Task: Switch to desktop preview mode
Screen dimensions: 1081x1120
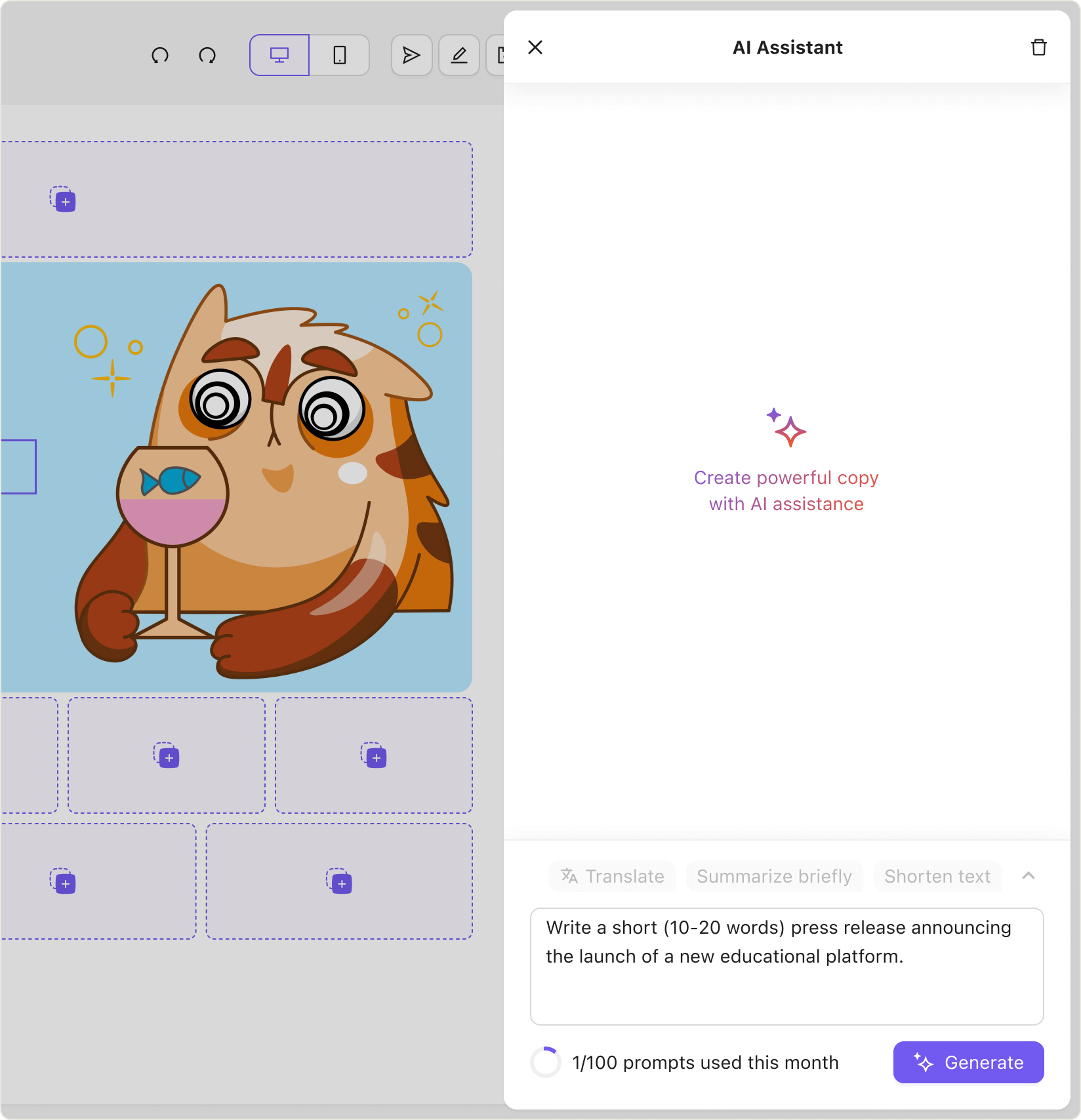Action: pyautogui.click(x=279, y=55)
